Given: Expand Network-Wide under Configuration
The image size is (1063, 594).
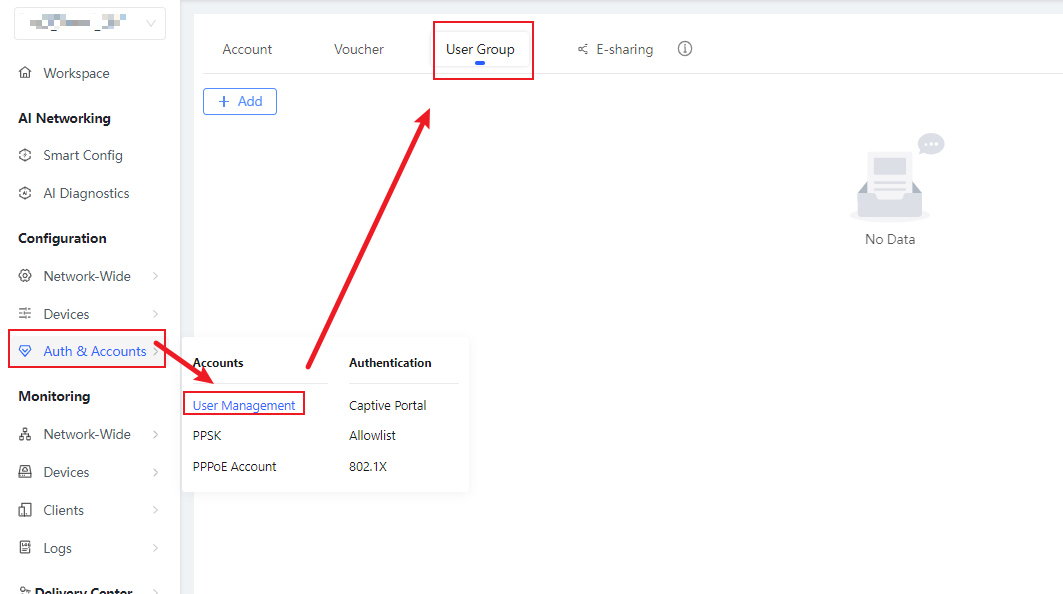Looking at the screenshot, I should [155, 276].
